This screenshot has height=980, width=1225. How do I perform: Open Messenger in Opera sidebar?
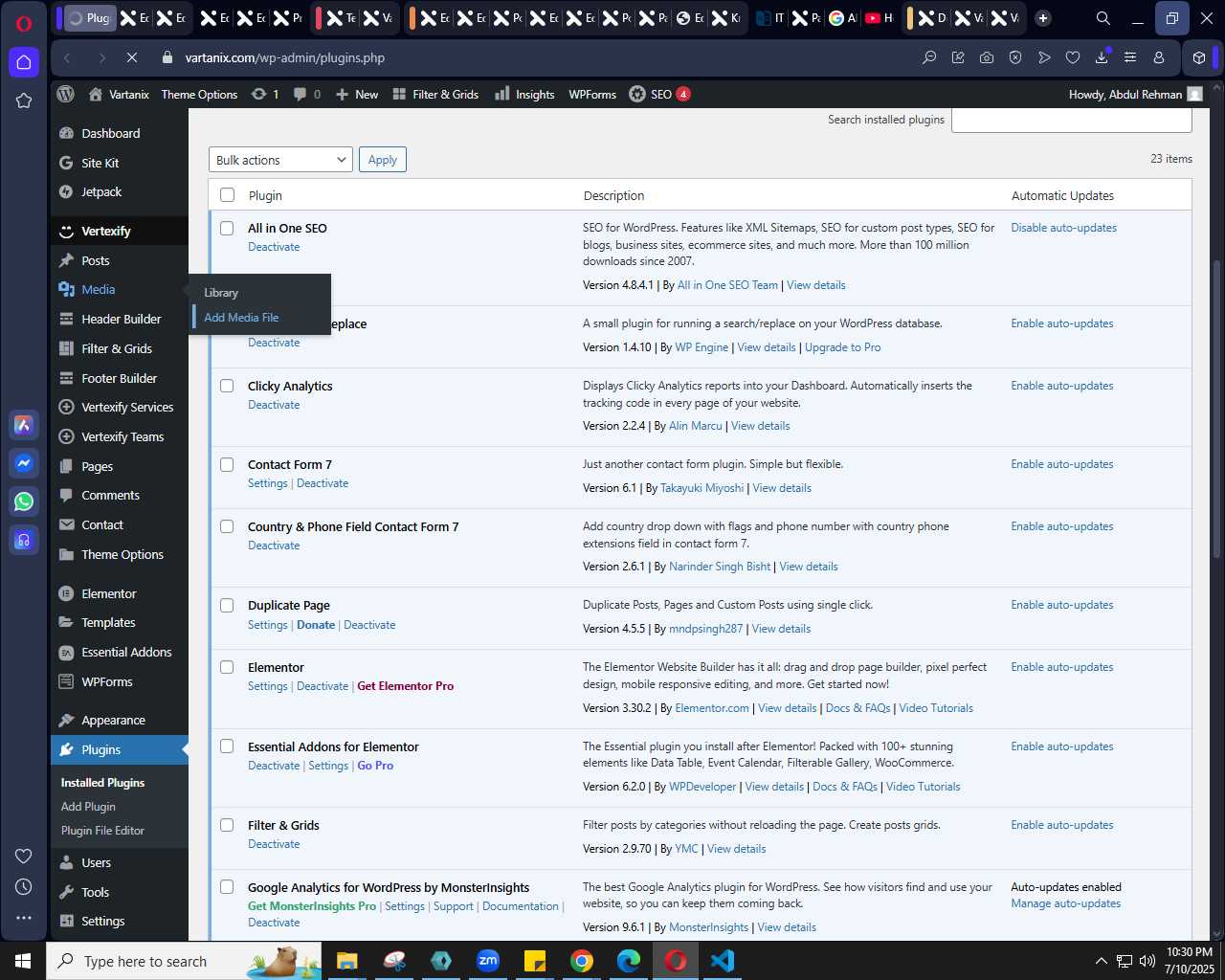click(24, 463)
